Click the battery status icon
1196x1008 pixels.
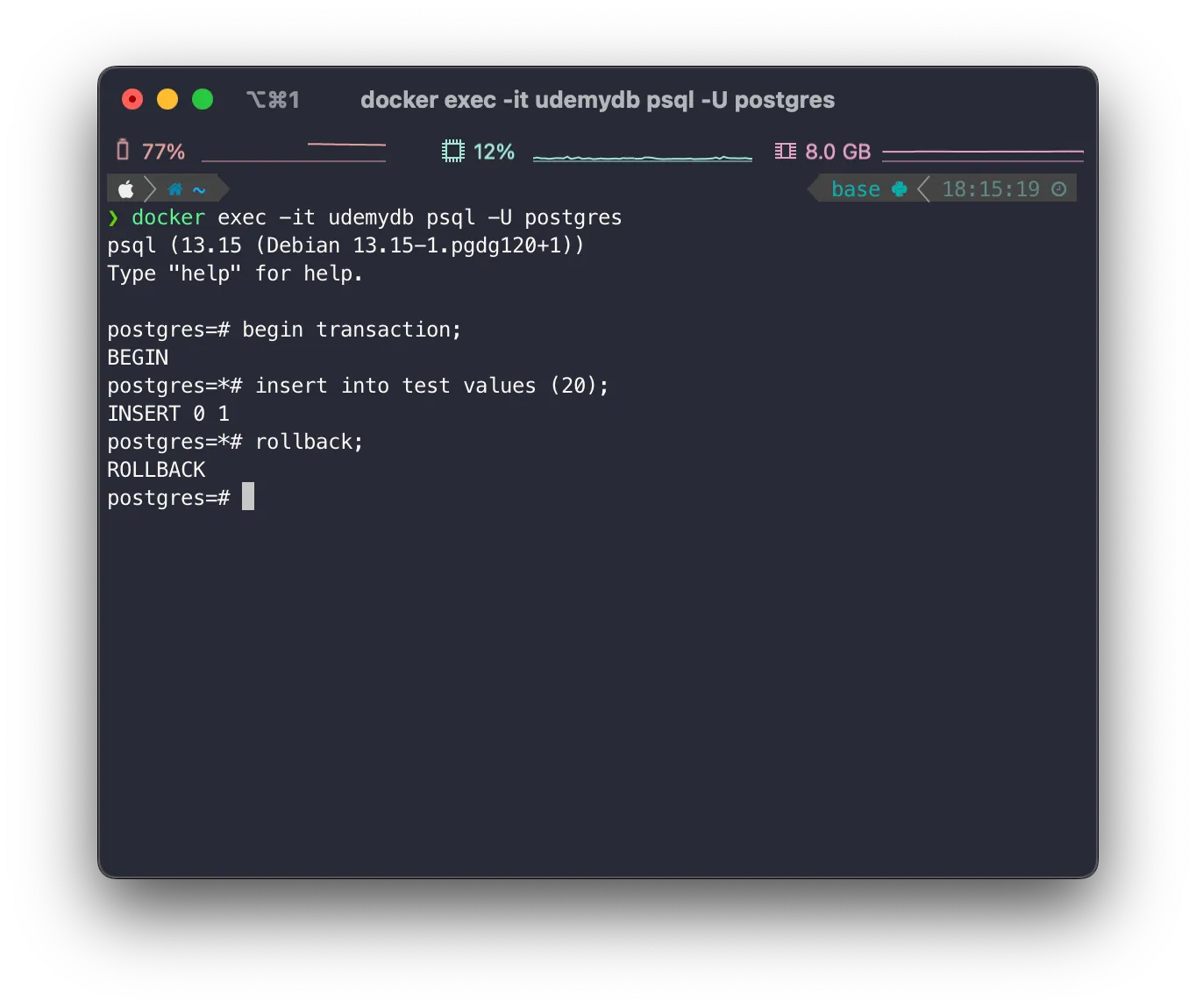coord(123,151)
